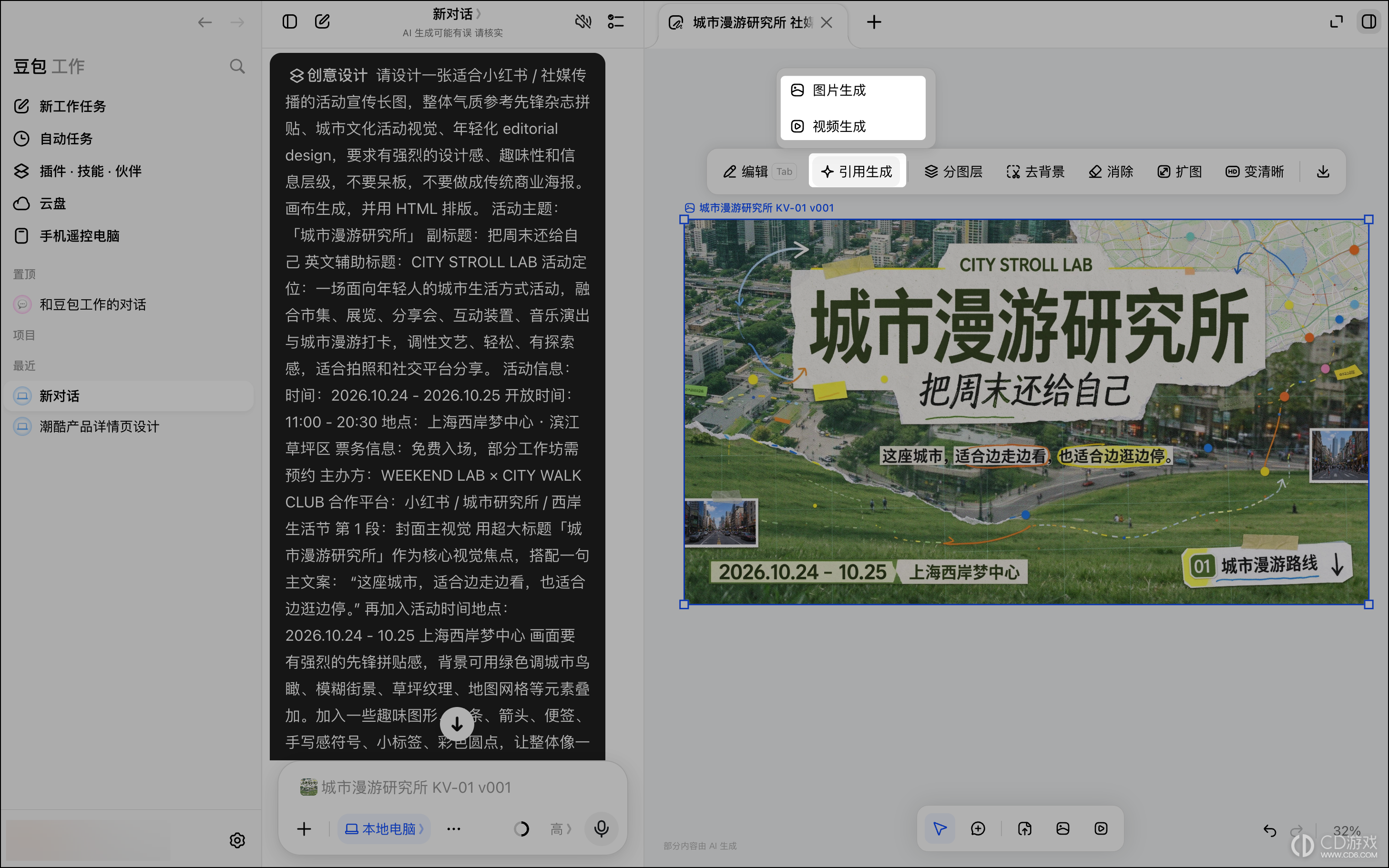Open 云盘 cloud drive
The height and width of the screenshot is (868, 1389).
tap(129, 203)
